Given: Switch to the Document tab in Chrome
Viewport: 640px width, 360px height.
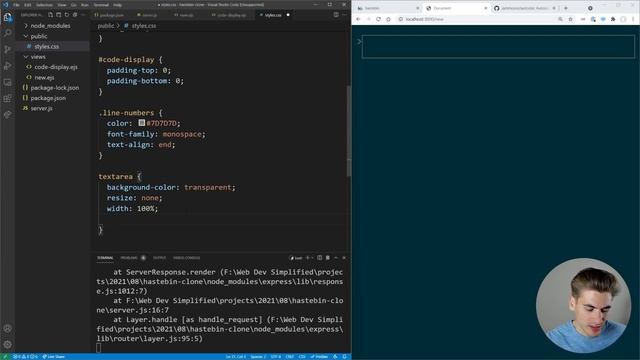Looking at the screenshot, I should click(455, 8).
